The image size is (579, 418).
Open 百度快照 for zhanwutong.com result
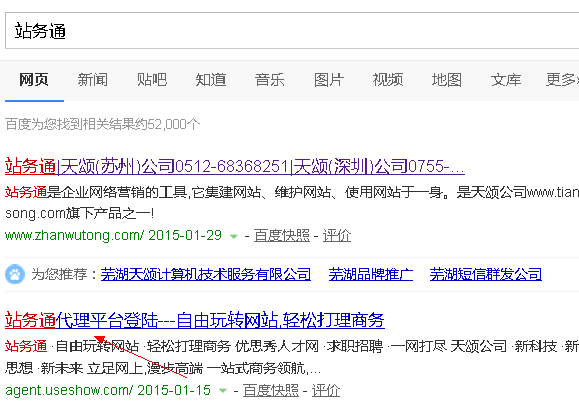point(282,236)
